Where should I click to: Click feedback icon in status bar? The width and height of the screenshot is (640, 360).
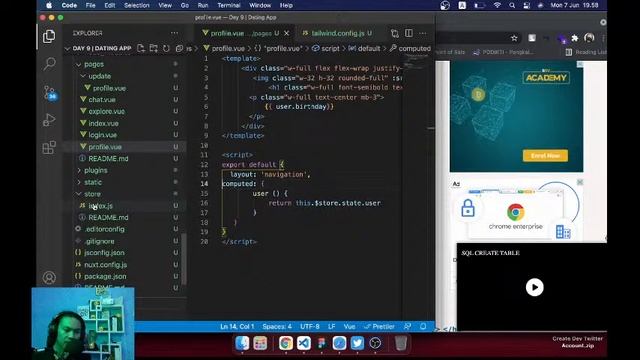coord(407,327)
